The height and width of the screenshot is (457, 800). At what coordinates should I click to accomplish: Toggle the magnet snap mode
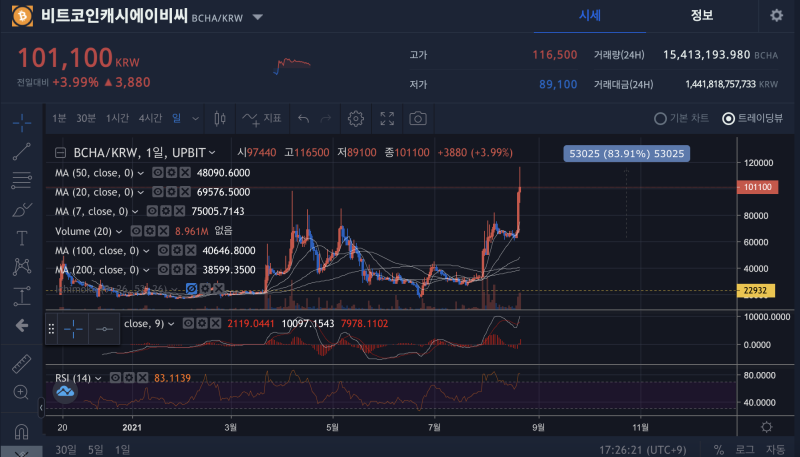[x=21, y=431]
